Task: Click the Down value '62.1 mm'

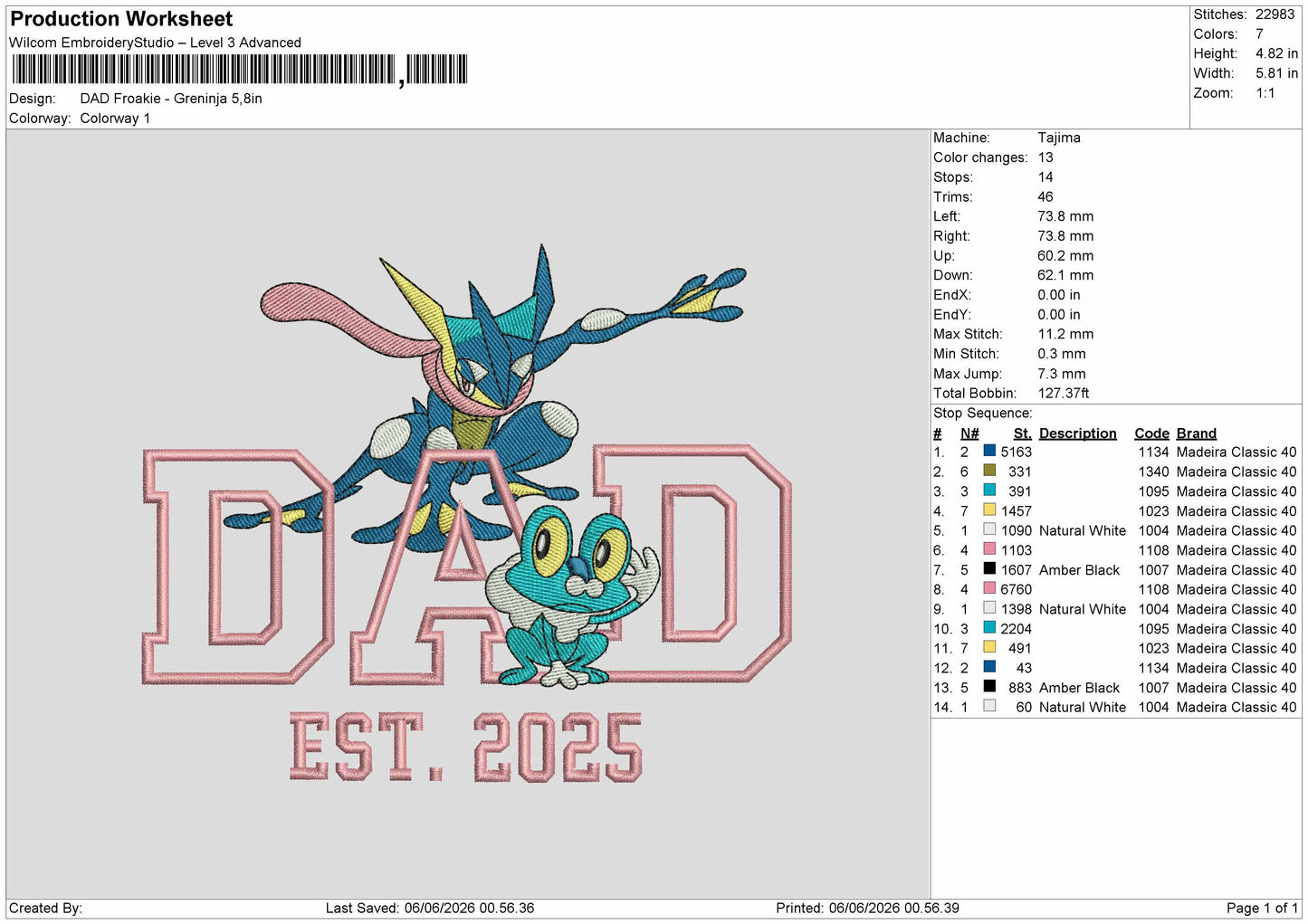Action: pyautogui.click(x=1065, y=275)
